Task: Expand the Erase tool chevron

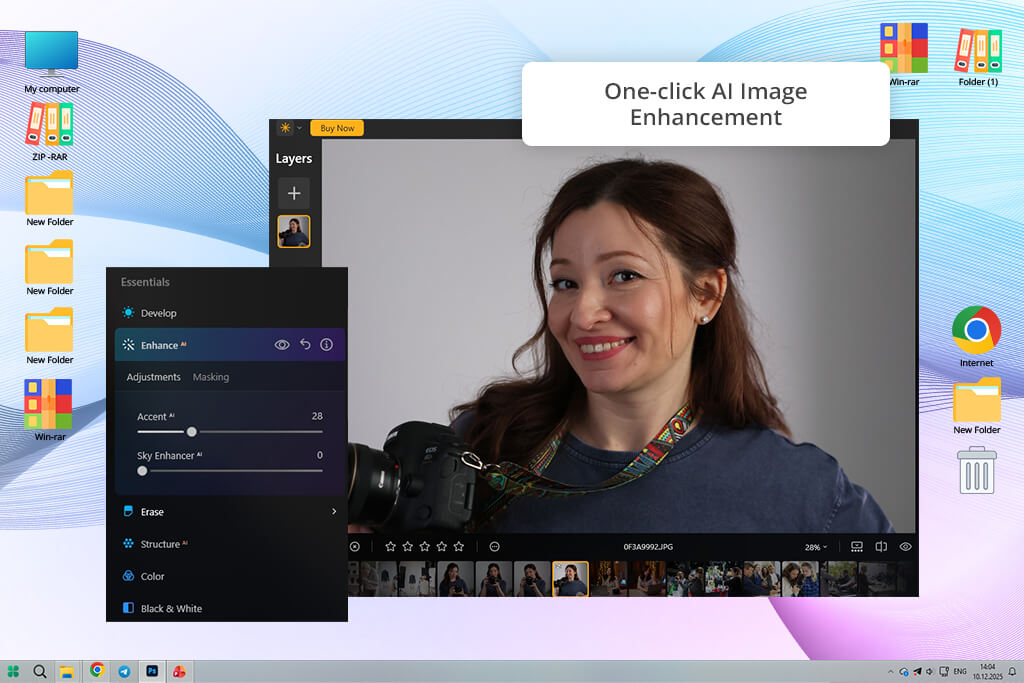Action: [334, 511]
